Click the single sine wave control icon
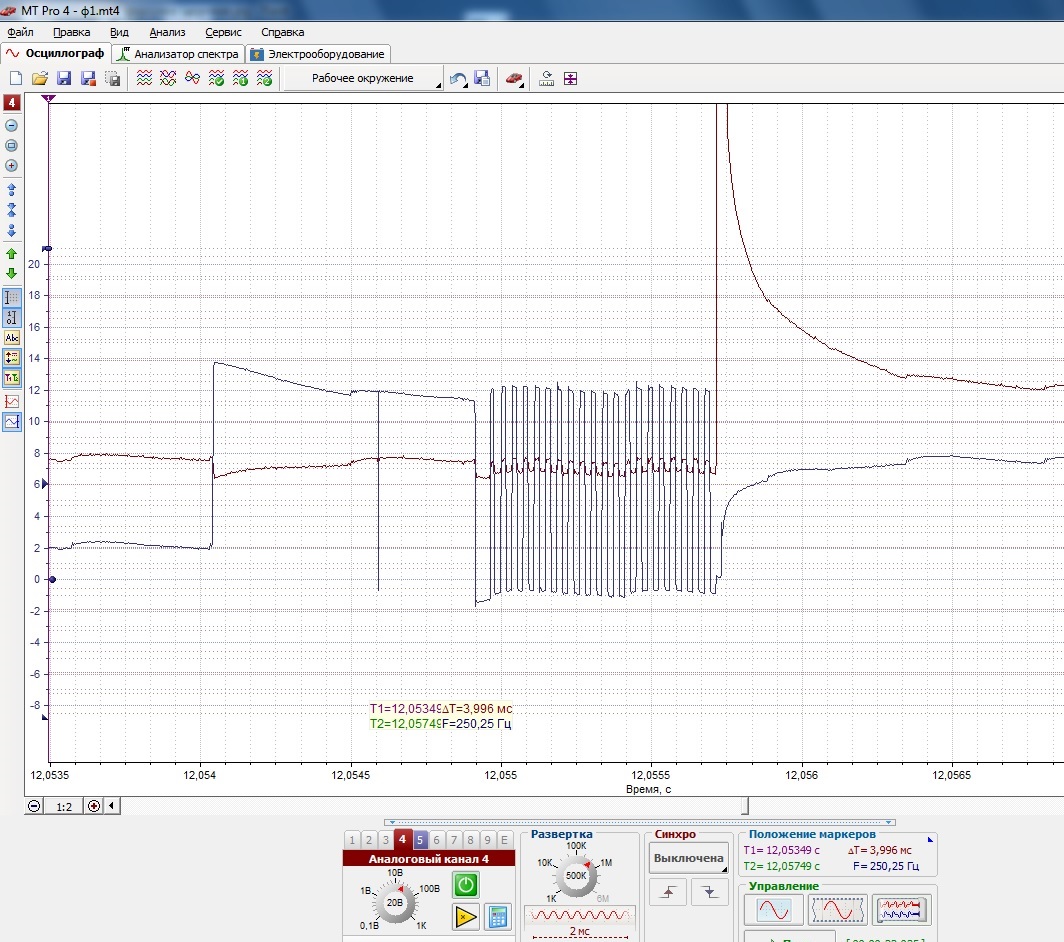Image resolution: width=1064 pixels, height=942 pixels. click(774, 909)
